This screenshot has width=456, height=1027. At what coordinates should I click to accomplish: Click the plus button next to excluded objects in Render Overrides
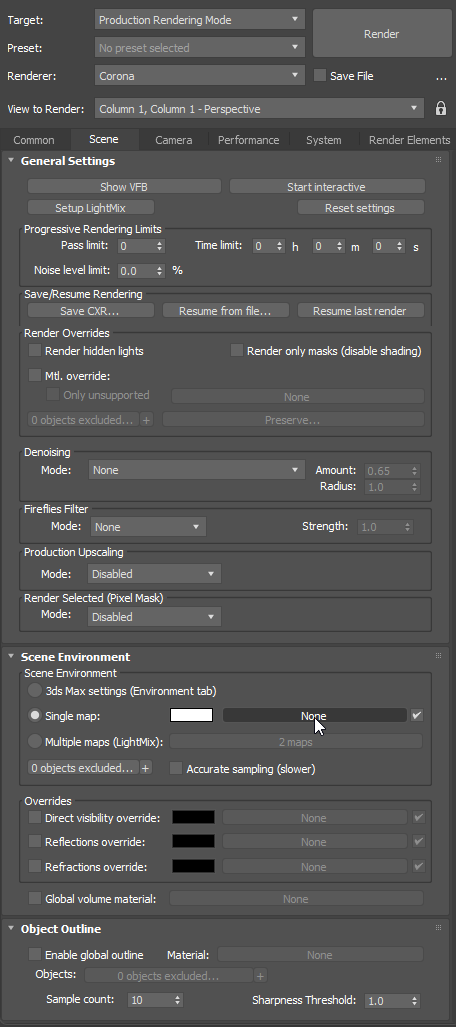point(146,420)
